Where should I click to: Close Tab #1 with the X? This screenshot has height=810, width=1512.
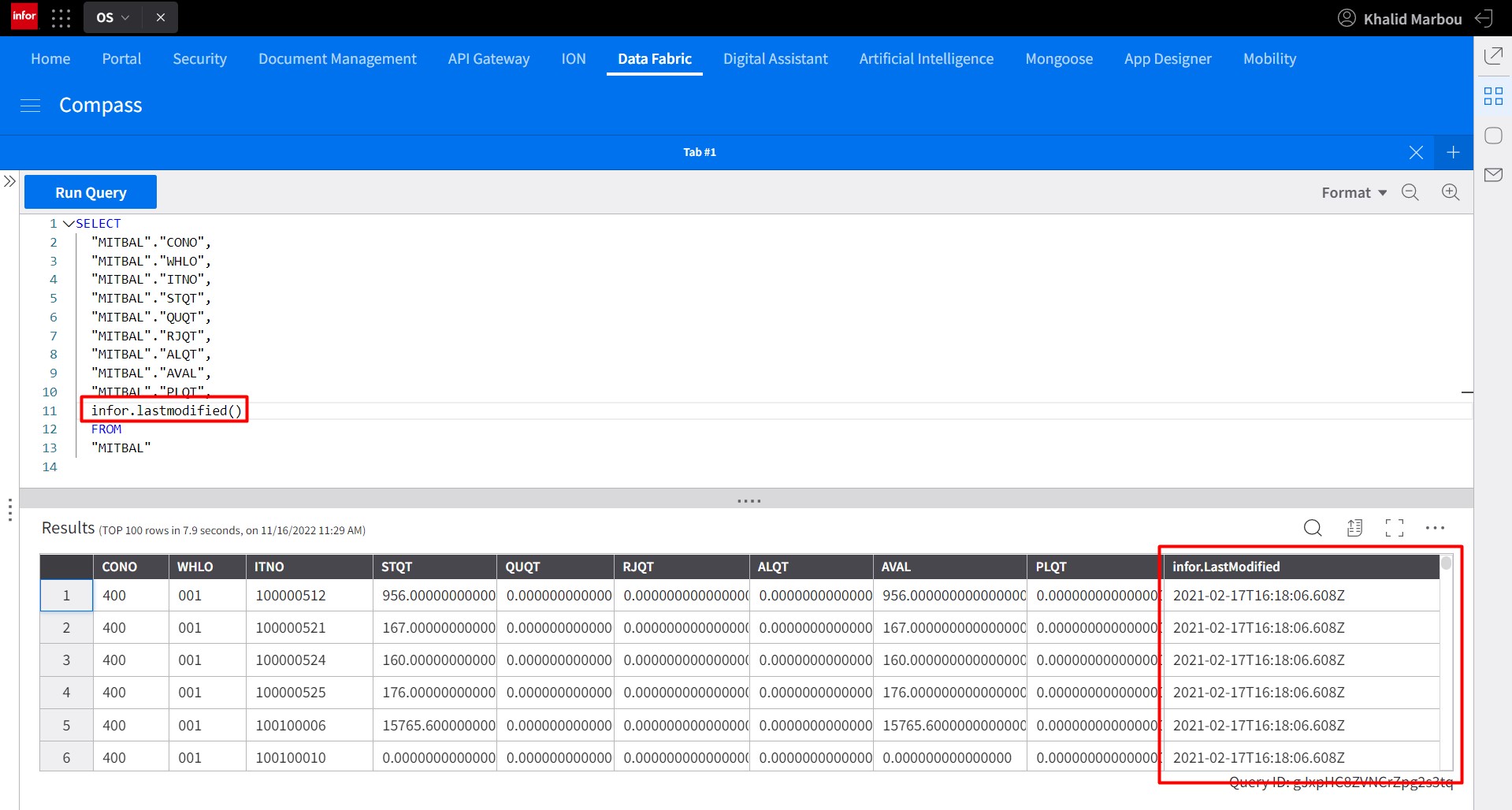click(x=1416, y=152)
